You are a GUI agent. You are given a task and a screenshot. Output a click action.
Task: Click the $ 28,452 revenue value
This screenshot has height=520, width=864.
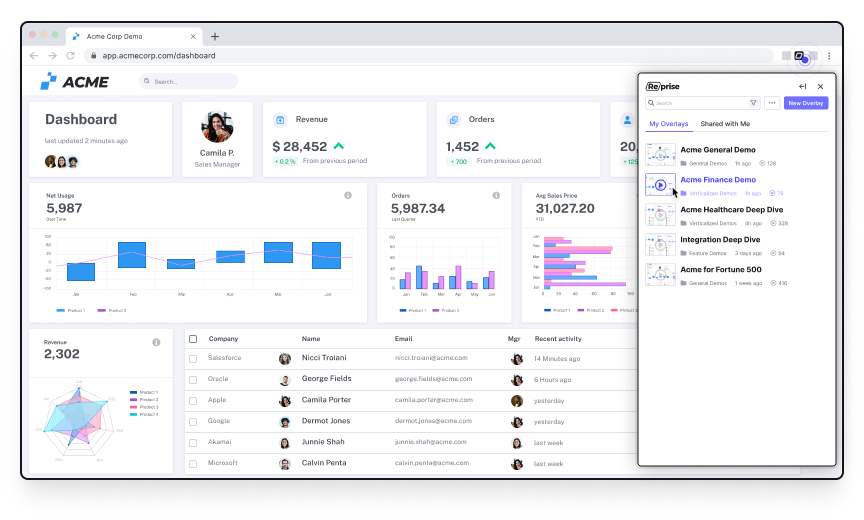pyautogui.click(x=299, y=147)
